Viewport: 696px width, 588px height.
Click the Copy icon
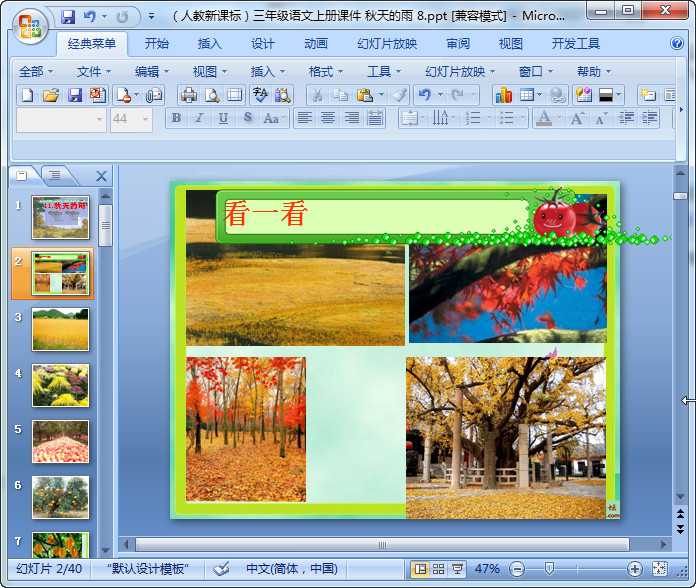340,95
